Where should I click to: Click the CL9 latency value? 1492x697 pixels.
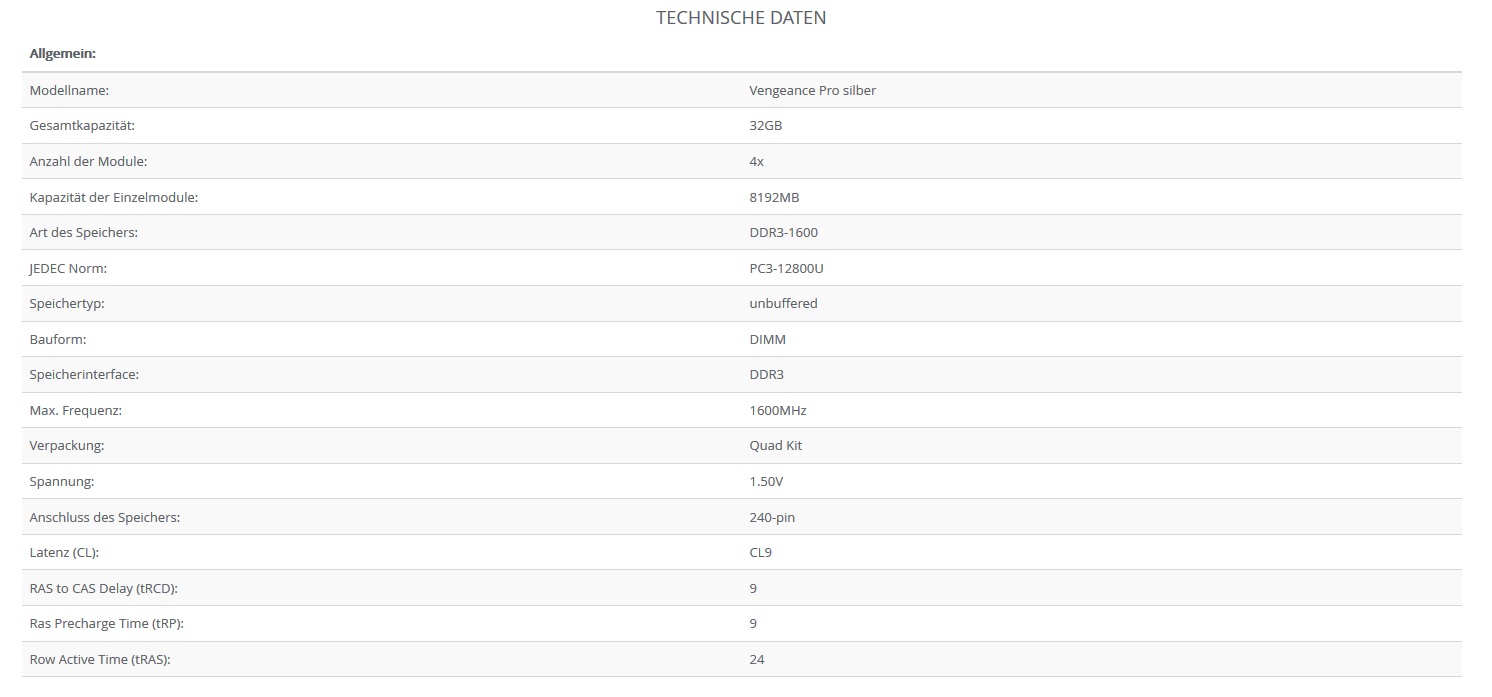(x=760, y=552)
